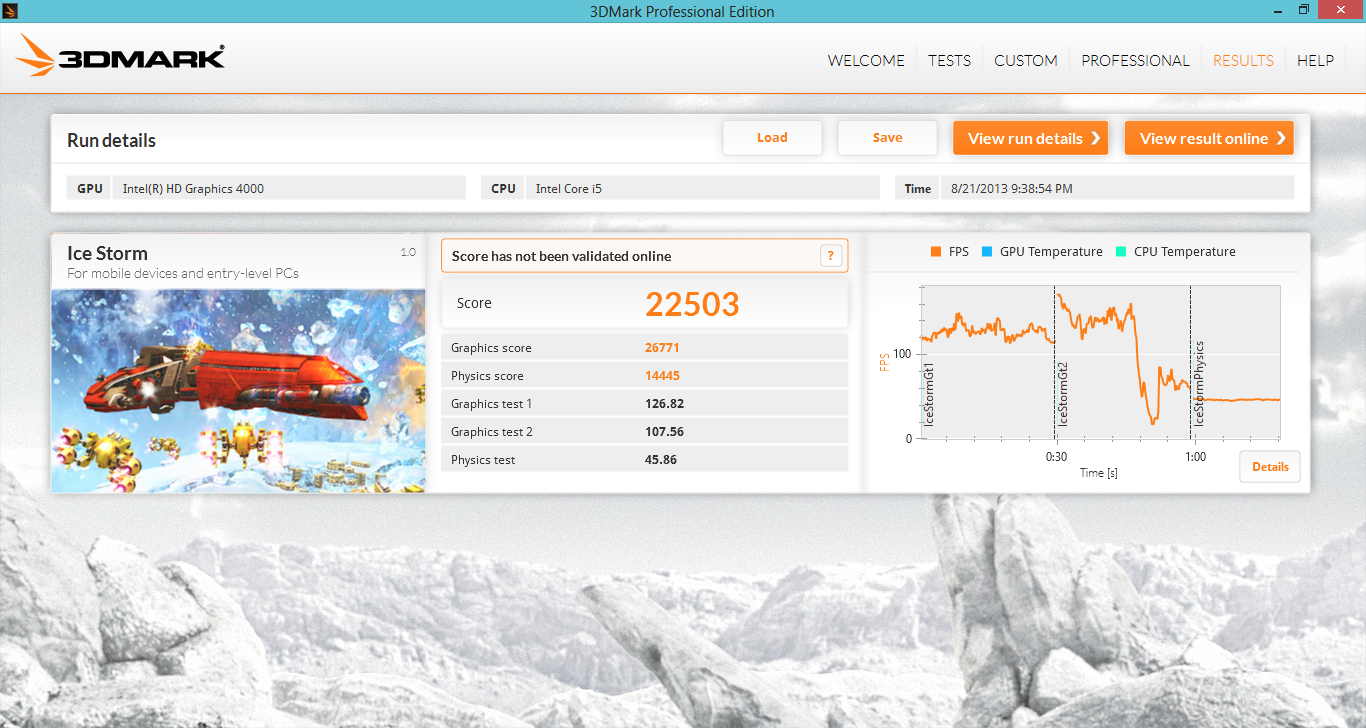Click the IceStormGt1 marker on graph
Screen dimensions: 1366x728
click(929, 394)
